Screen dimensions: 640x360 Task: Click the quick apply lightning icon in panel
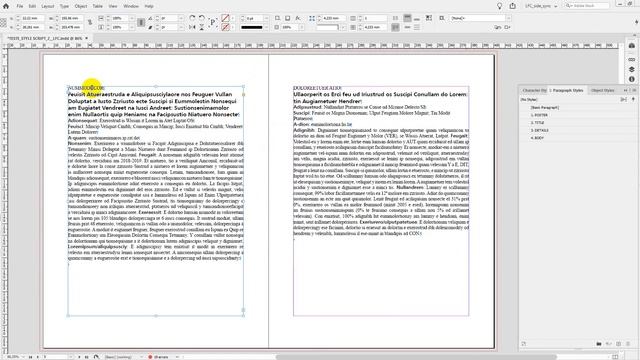(633, 99)
